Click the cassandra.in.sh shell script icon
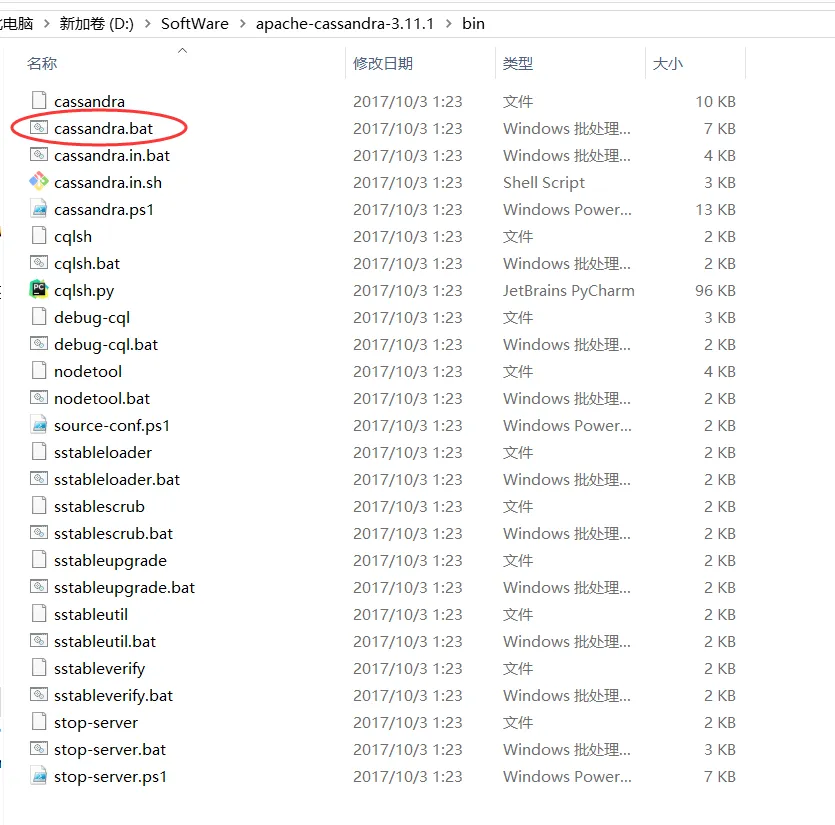This screenshot has width=835, height=825. point(39,182)
